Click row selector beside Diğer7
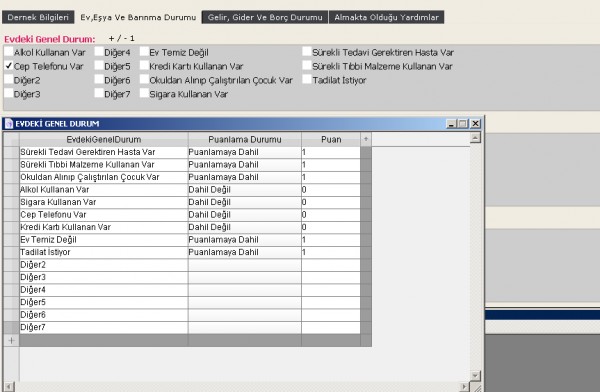 click(11, 327)
